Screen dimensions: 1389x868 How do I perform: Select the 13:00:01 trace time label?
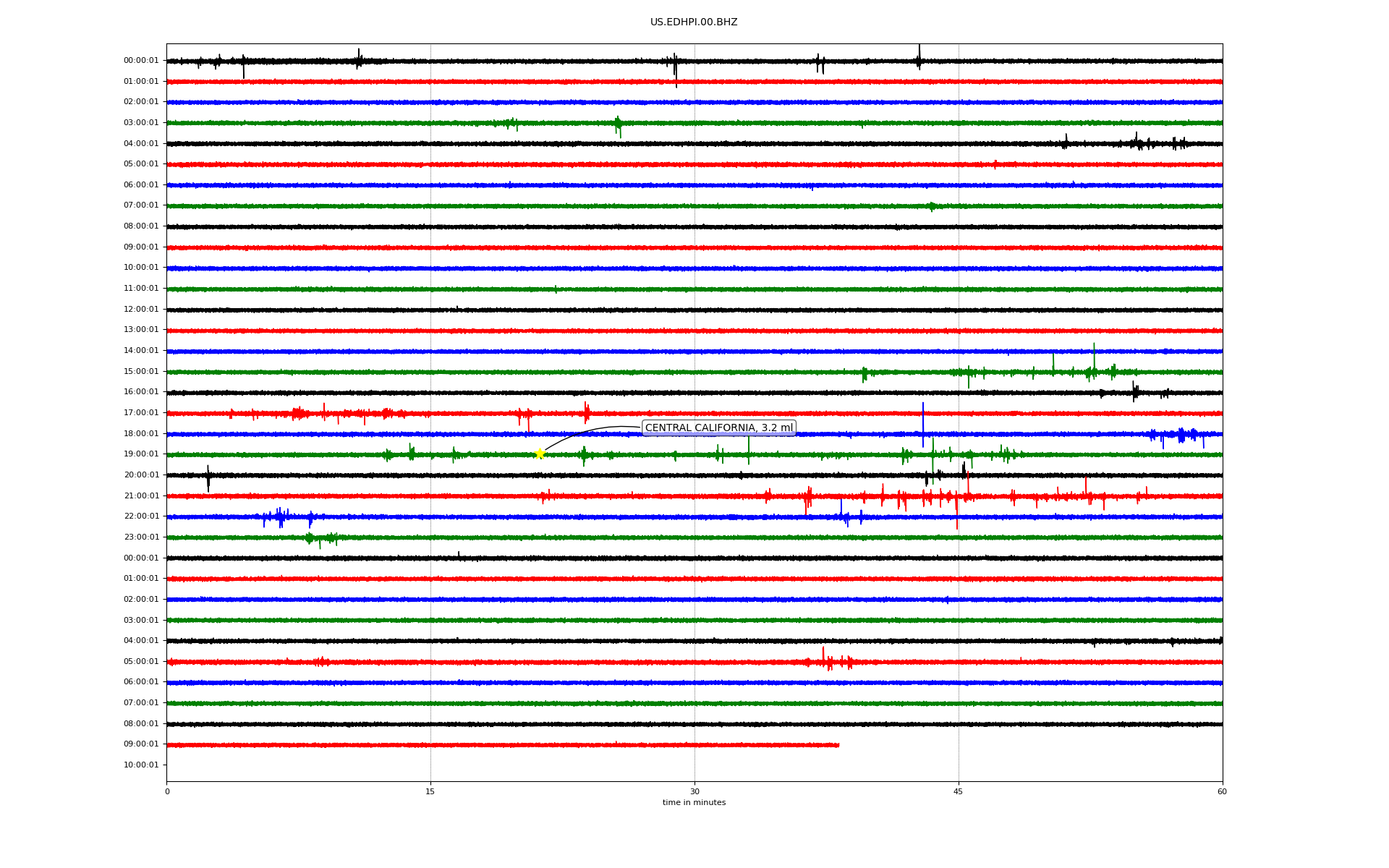141,330
